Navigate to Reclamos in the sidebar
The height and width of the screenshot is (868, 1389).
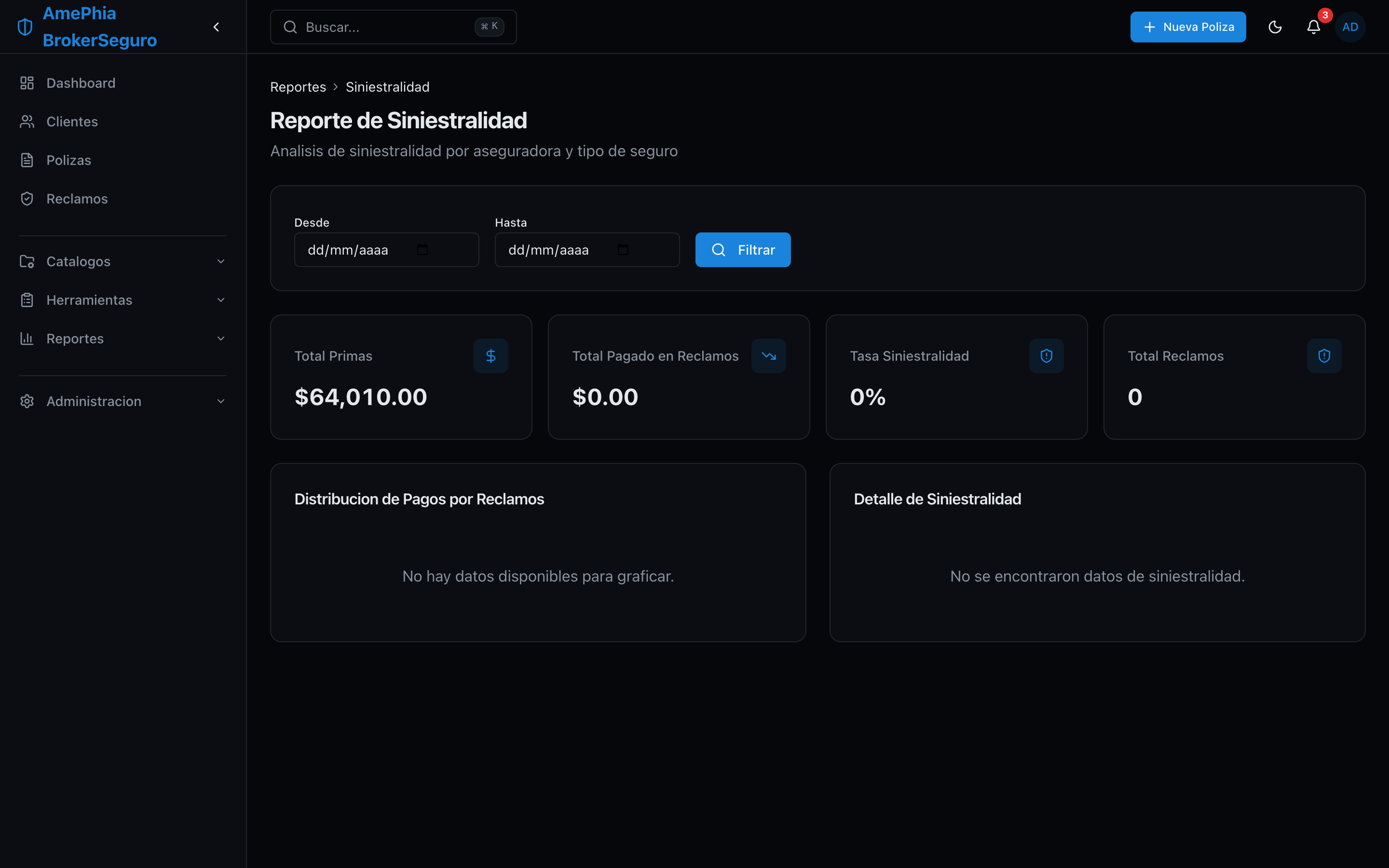(x=123, y=199)
